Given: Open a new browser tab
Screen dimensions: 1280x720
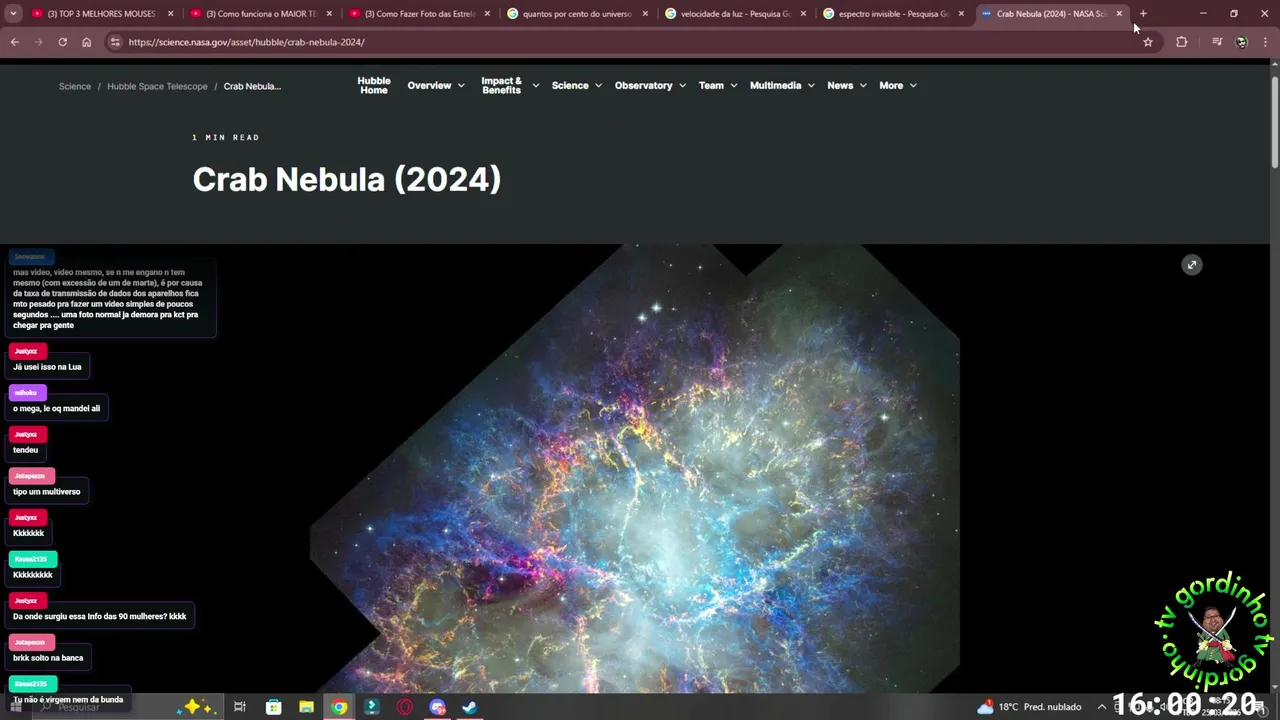Looking at the screenshot, I should pyautogui.click(x=1143, y=14).
